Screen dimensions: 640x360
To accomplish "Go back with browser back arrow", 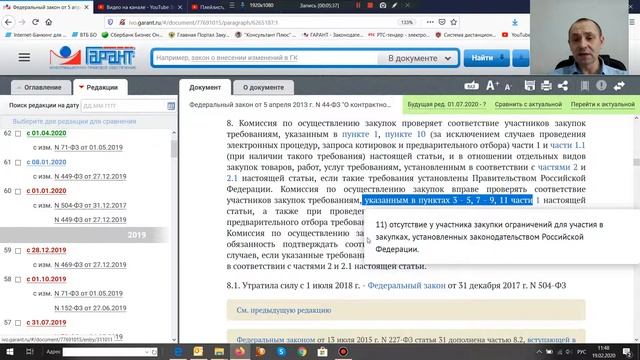I will point(8,22).
